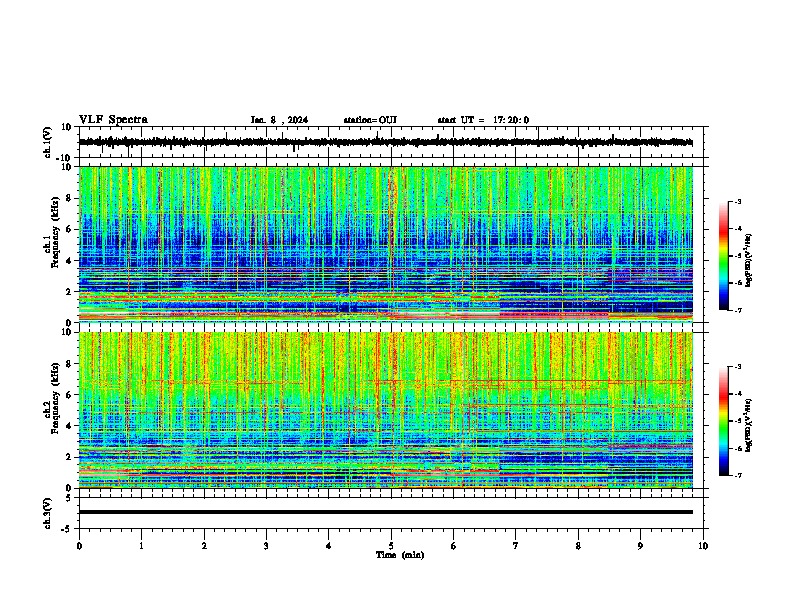This screenshot has width=792, height=612.
Task: Click ch.2 frequency axis tick "8"
Action: pos(69,364)
